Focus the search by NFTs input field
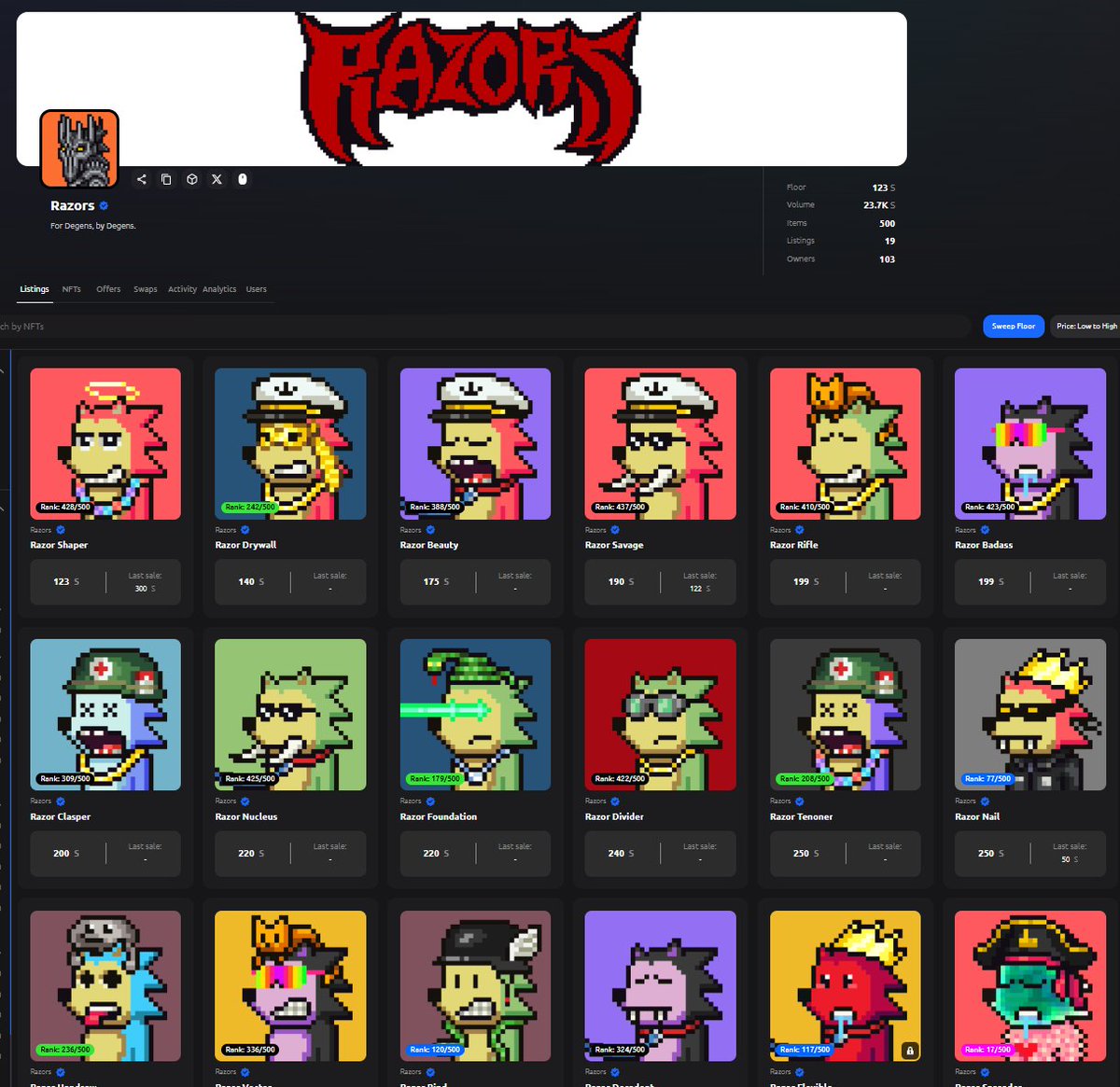Screen dimensions: 1120x1087 pos(485,327)
